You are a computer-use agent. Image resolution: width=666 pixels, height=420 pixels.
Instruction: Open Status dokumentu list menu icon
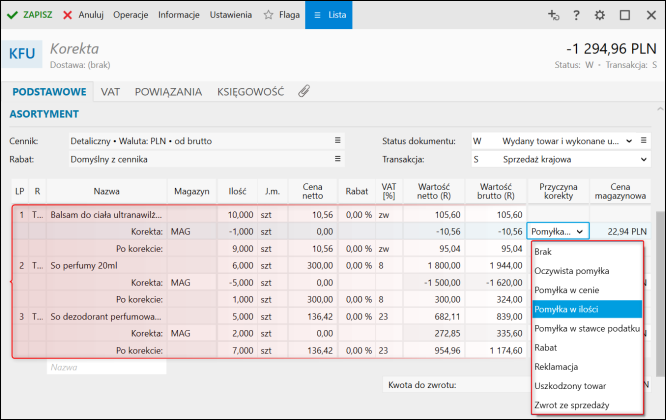[644, 140]
